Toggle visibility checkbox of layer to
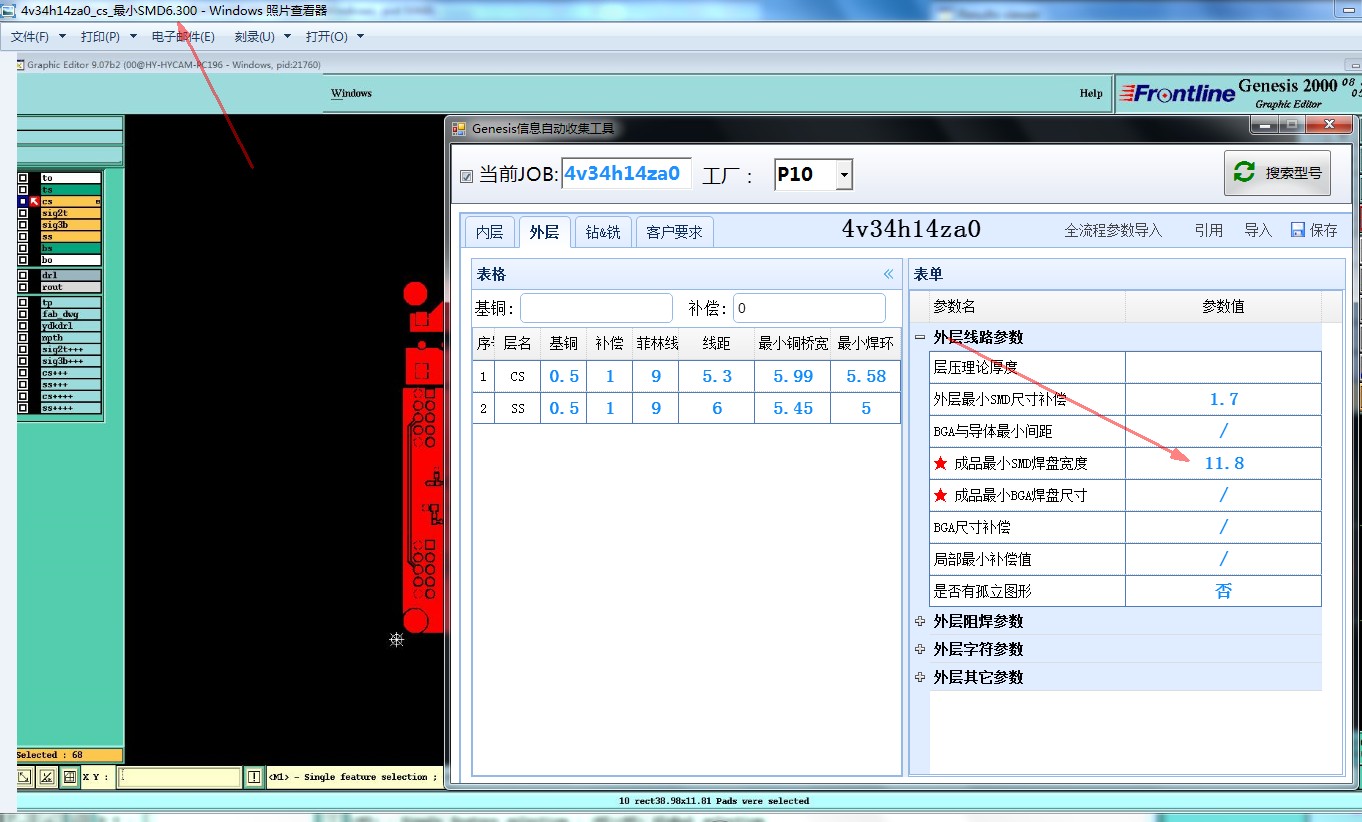The width and height of the screenshot is (1362, 822). pos(23,178)
